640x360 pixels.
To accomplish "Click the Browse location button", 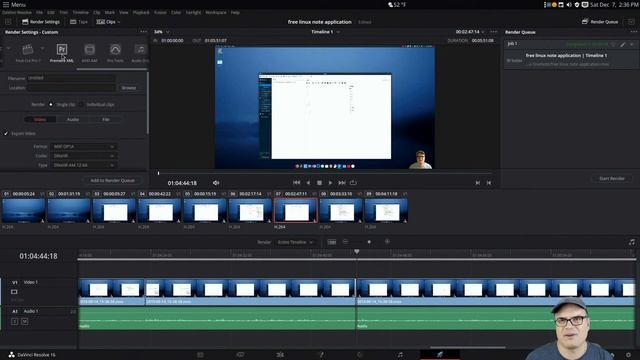I will point(129,88).
